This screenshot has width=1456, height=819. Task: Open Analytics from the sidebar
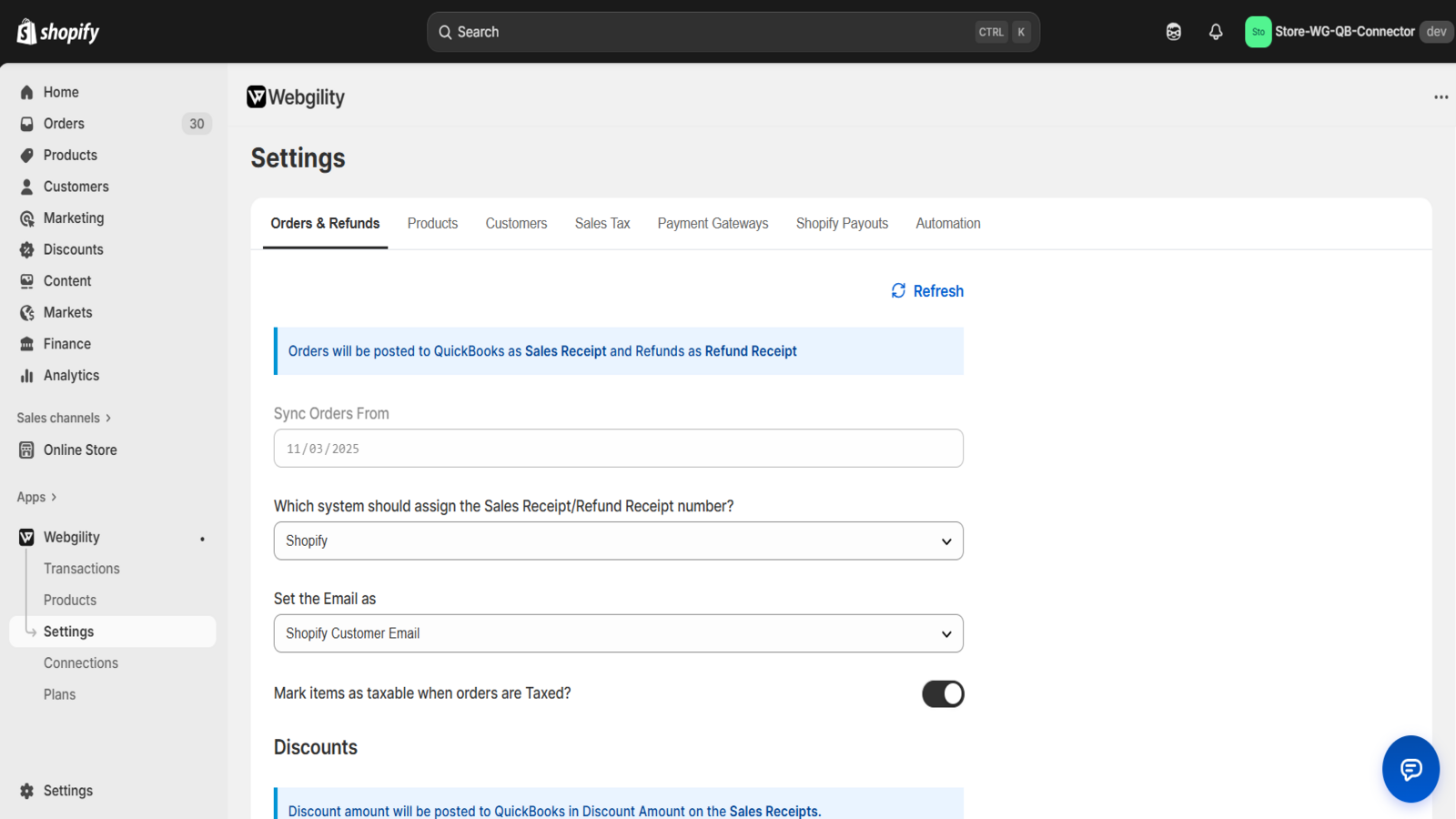(71, 375)
